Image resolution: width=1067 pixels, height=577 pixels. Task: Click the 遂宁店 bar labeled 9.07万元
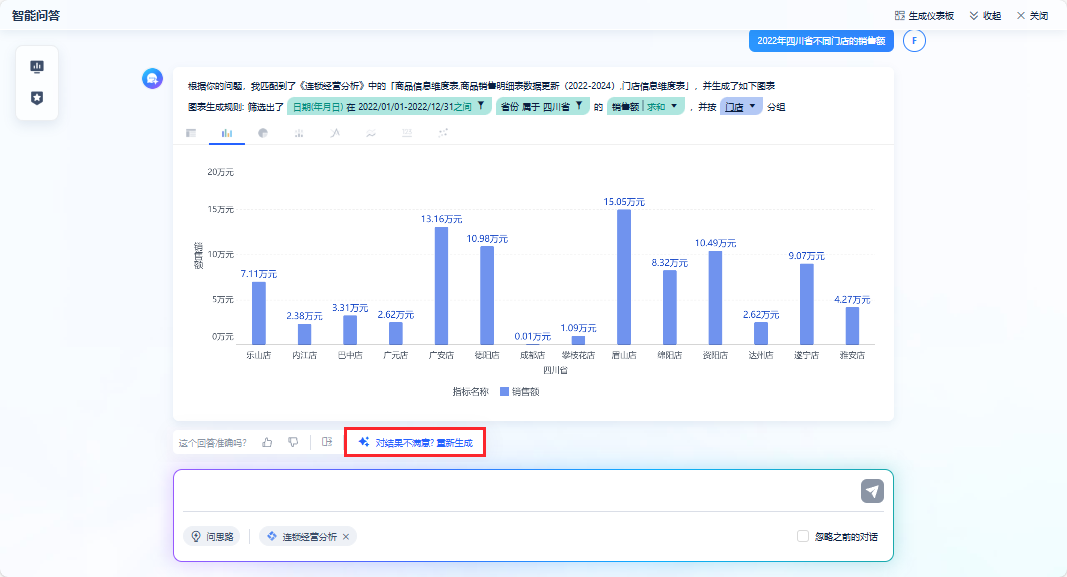point(806,304)
